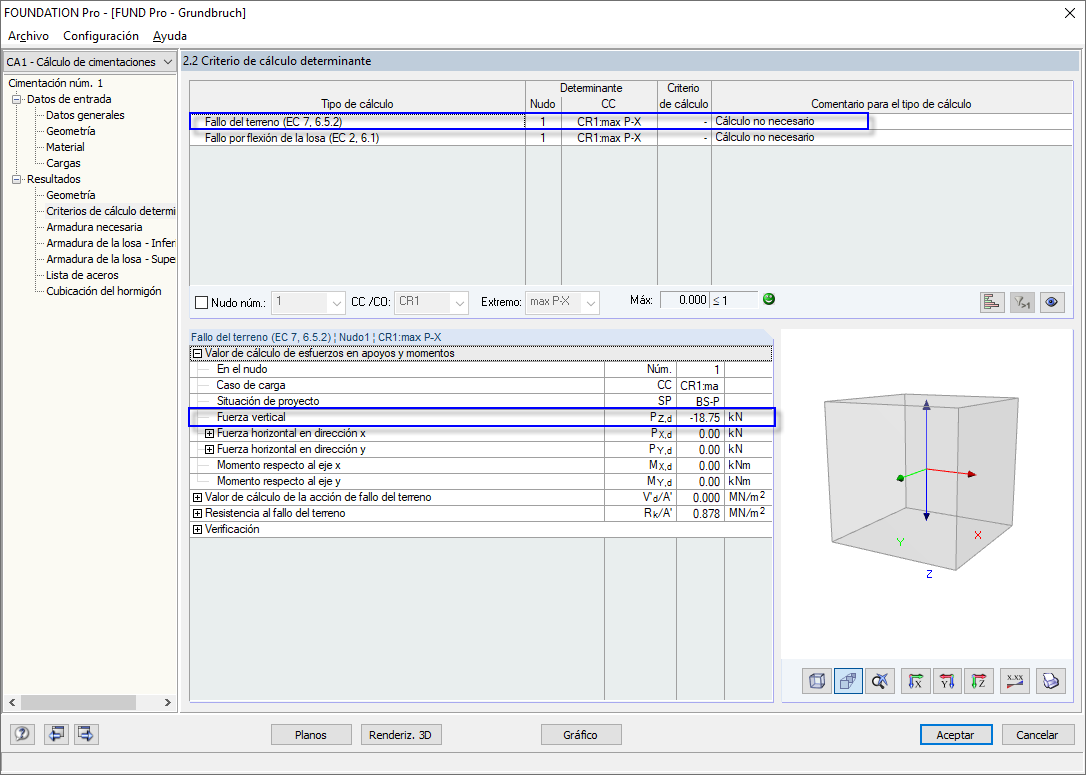Expand Fuerza horizontal en dirección x
This screenshot has height=775, width=1086.
pos(209,434)
